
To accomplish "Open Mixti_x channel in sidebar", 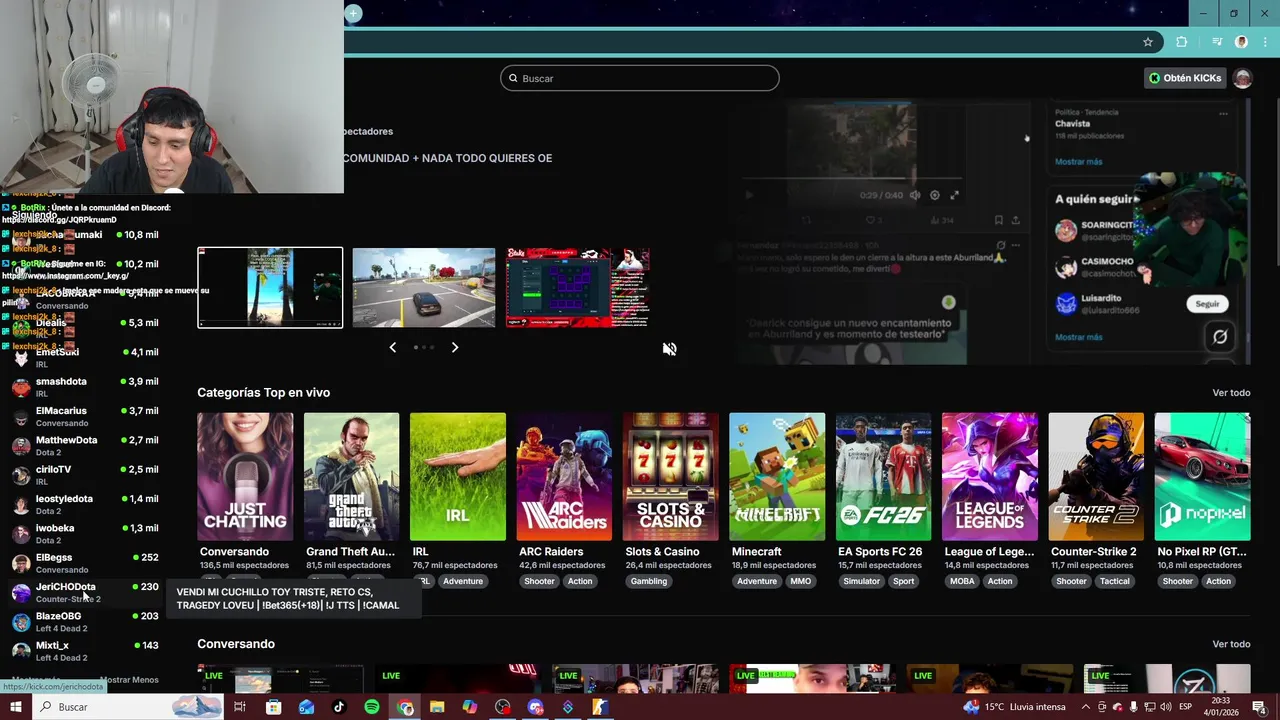I will tap(85, 651).
